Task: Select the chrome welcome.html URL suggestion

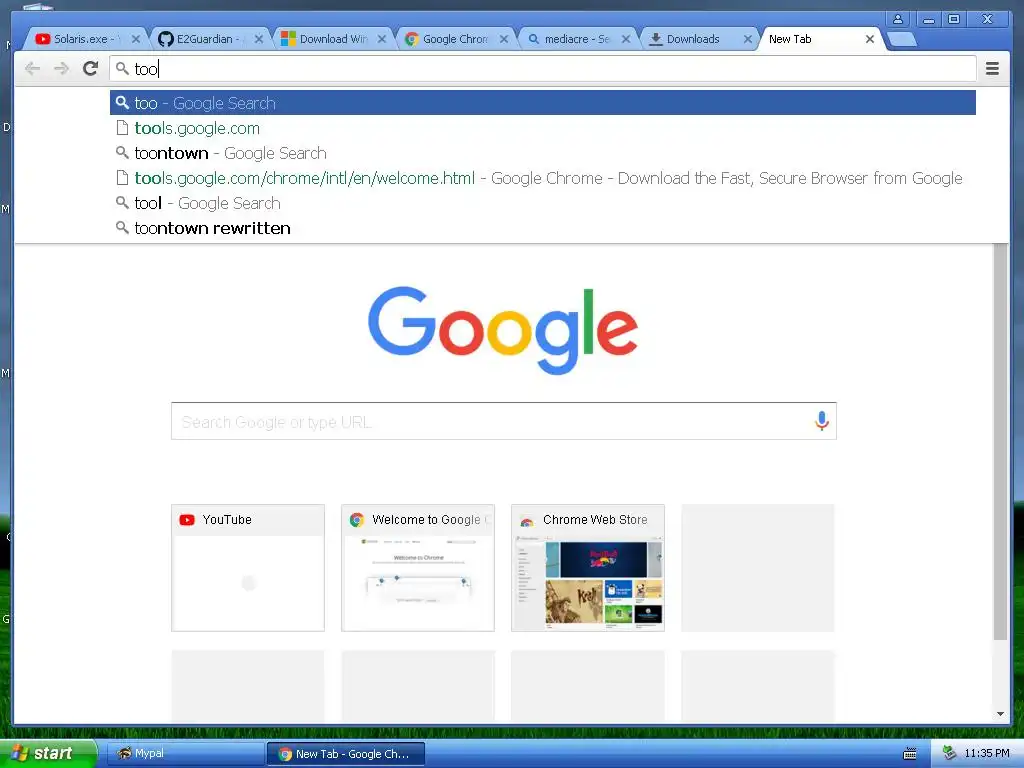Action: 543,178
